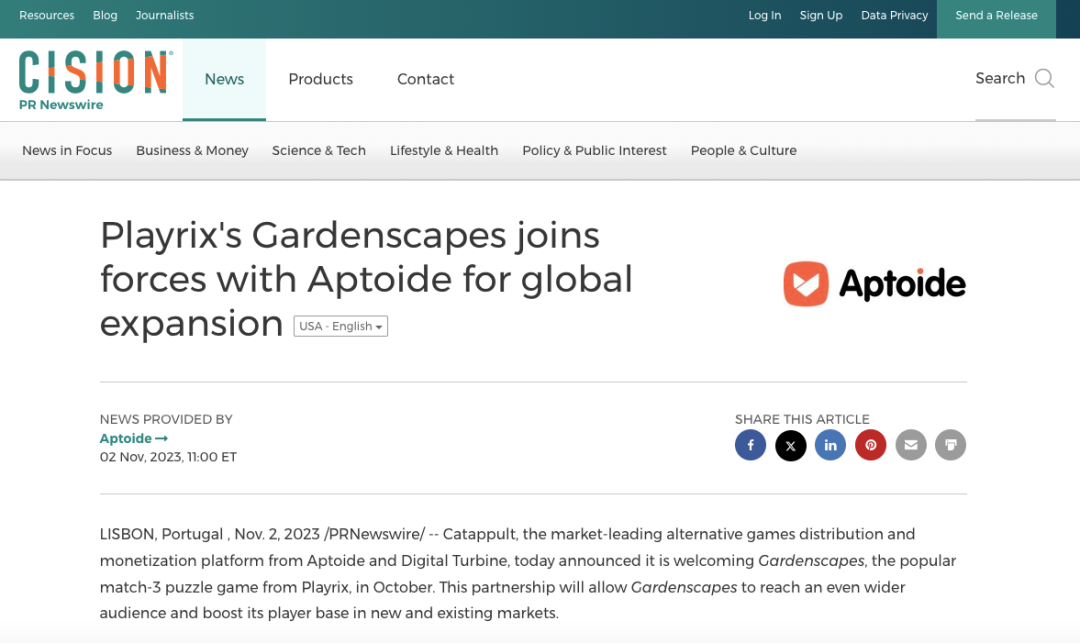Share article on LinkedIn
This screenshot has width=1080, height=643.
831,445
